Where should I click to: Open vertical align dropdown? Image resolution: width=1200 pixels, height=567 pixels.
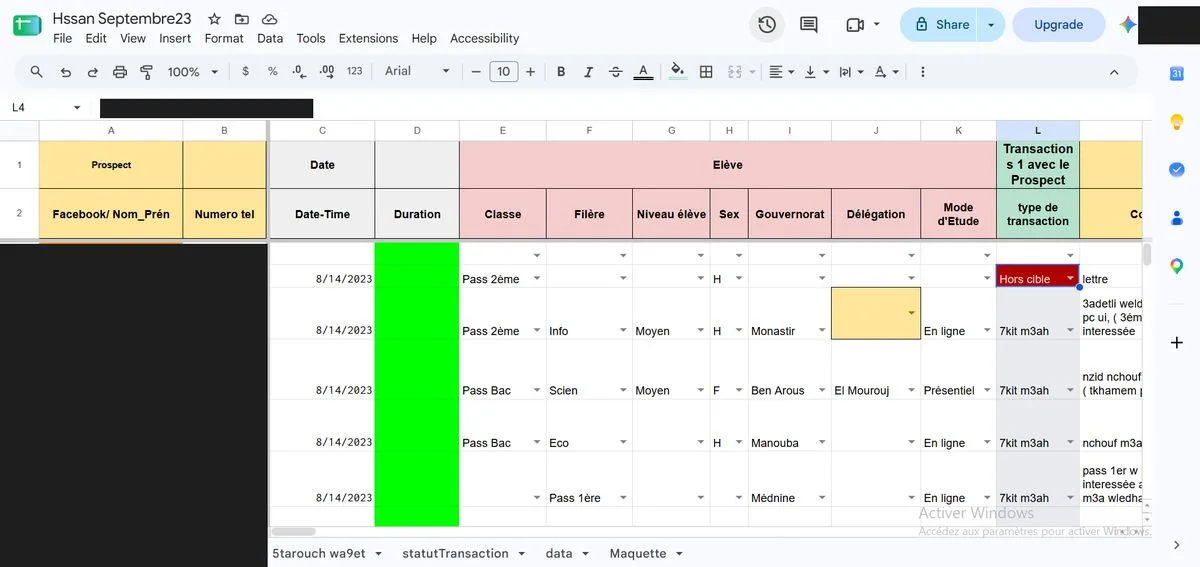click(815, 72)
